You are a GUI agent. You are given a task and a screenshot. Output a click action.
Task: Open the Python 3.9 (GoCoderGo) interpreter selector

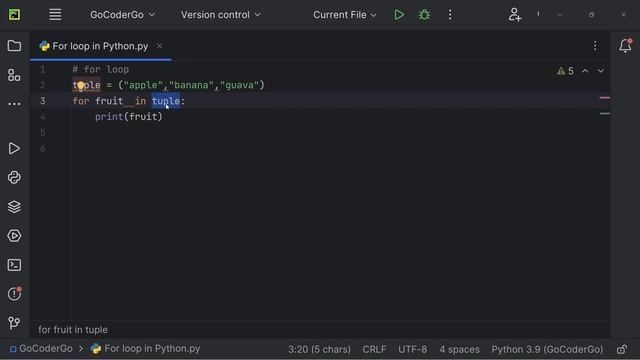click(547, 349)
